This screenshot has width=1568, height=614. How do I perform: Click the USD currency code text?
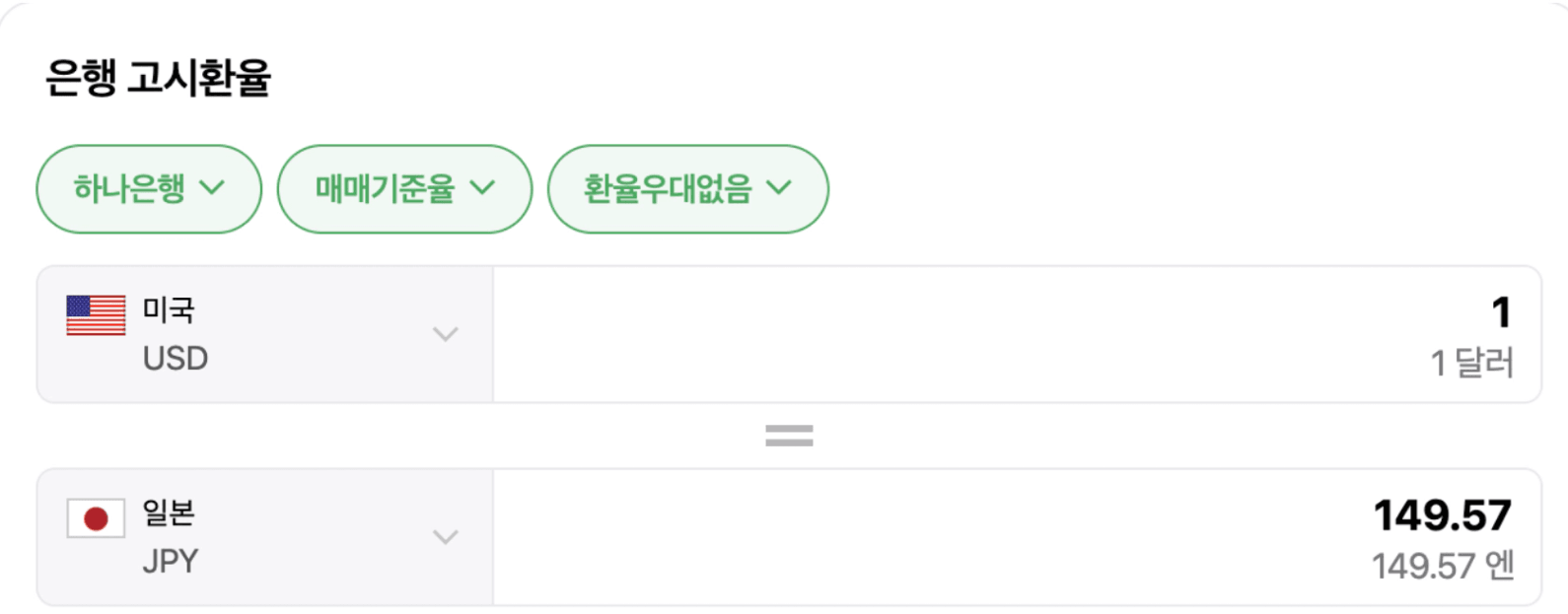point(176,359)
